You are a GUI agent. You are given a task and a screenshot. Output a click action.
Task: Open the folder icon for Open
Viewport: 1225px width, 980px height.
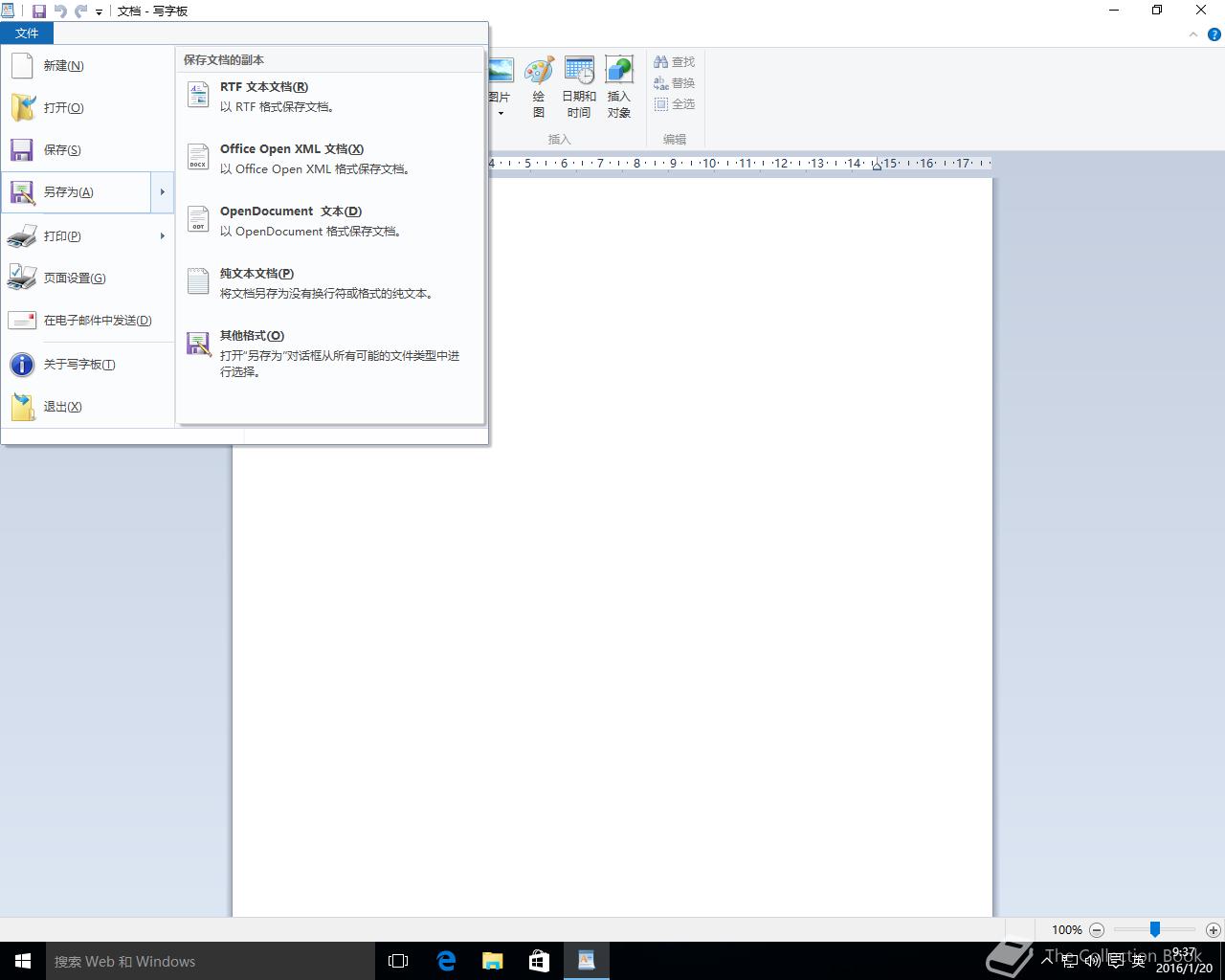coord(22,108)
